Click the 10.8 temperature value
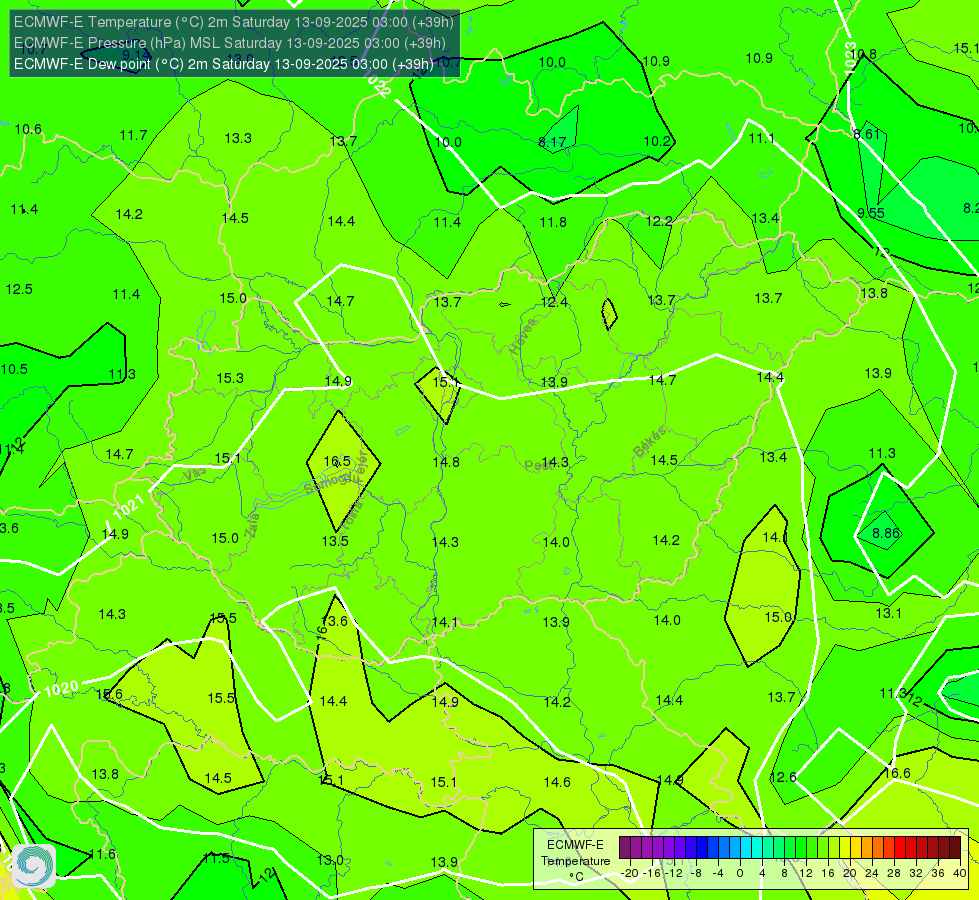This screenshot has width=979, height=900. click(863, 54)
